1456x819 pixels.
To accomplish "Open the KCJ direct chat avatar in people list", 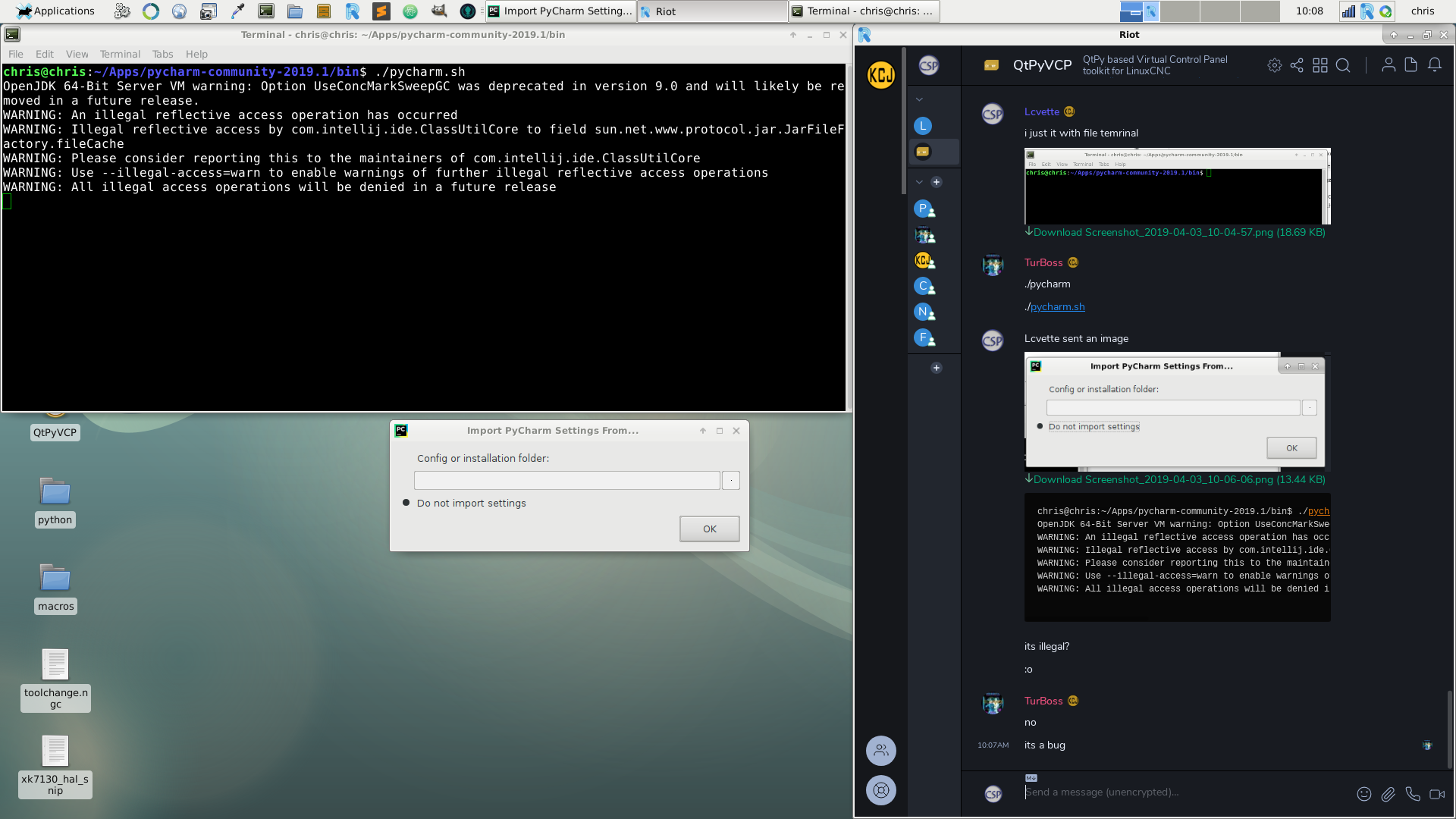I will (x=924, y=261).
